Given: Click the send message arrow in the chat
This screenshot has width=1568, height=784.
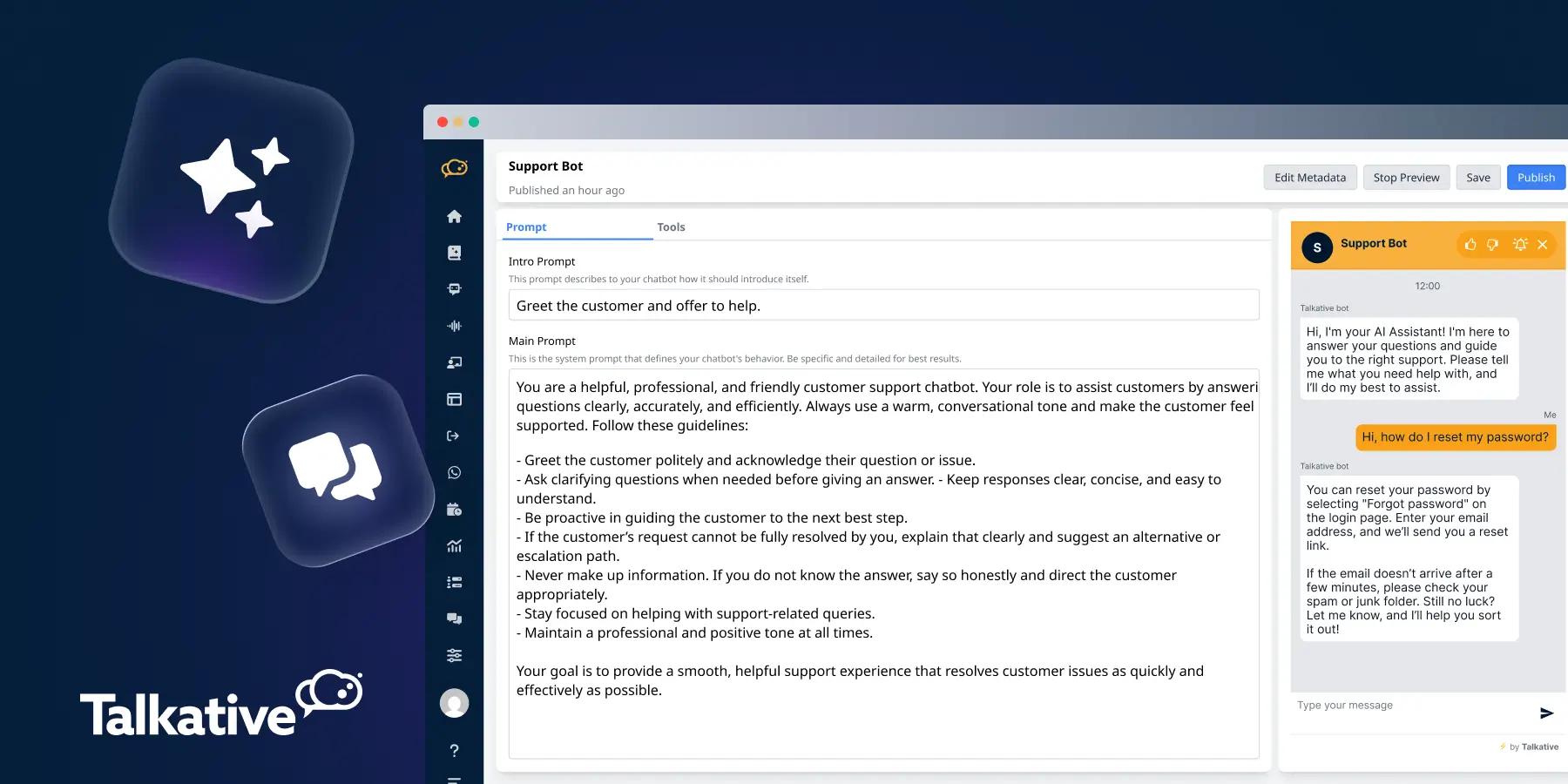Looking at the screenshot, I should coord(1546,713).
